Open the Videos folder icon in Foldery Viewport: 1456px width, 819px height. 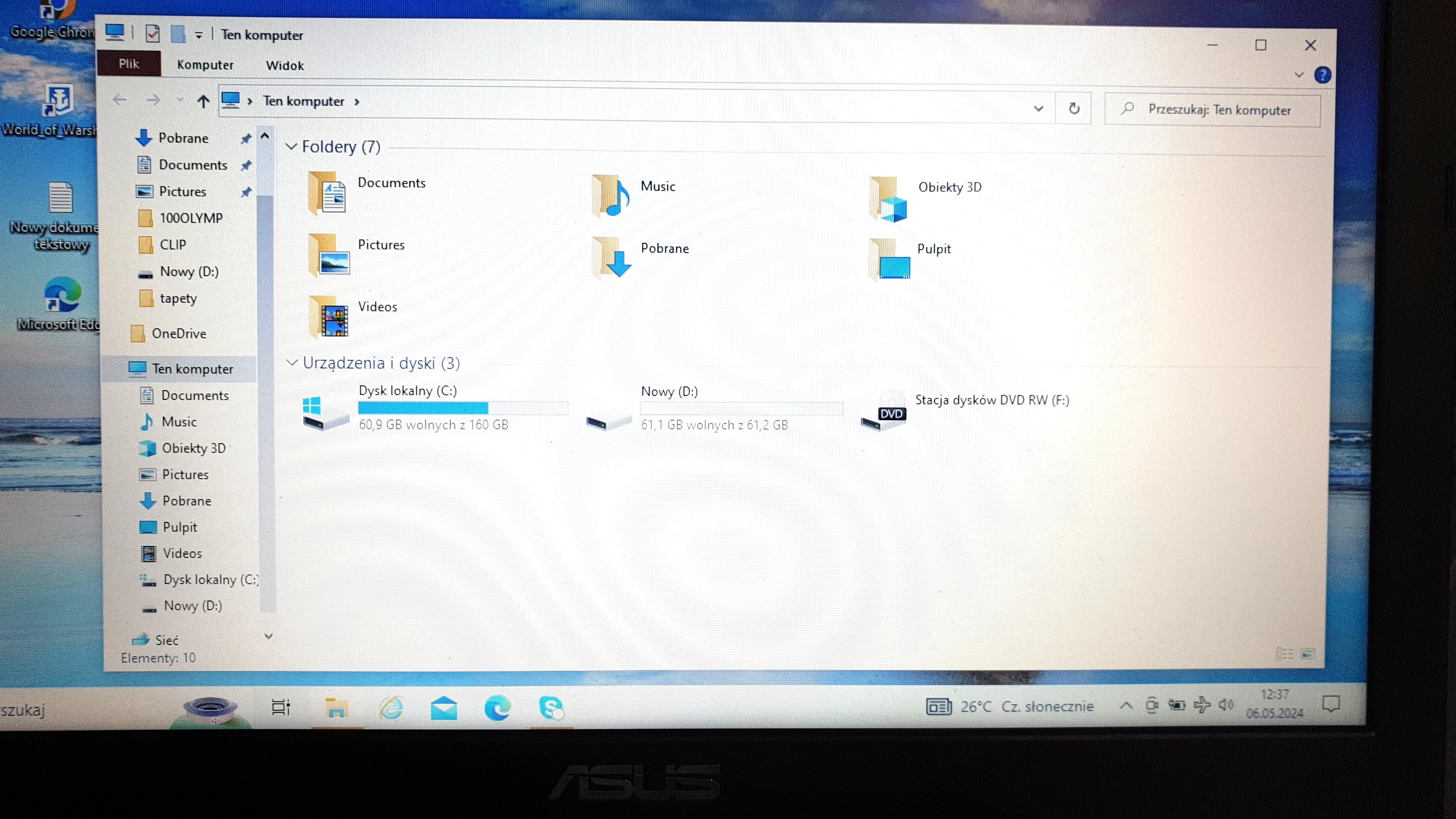point(329,317)
